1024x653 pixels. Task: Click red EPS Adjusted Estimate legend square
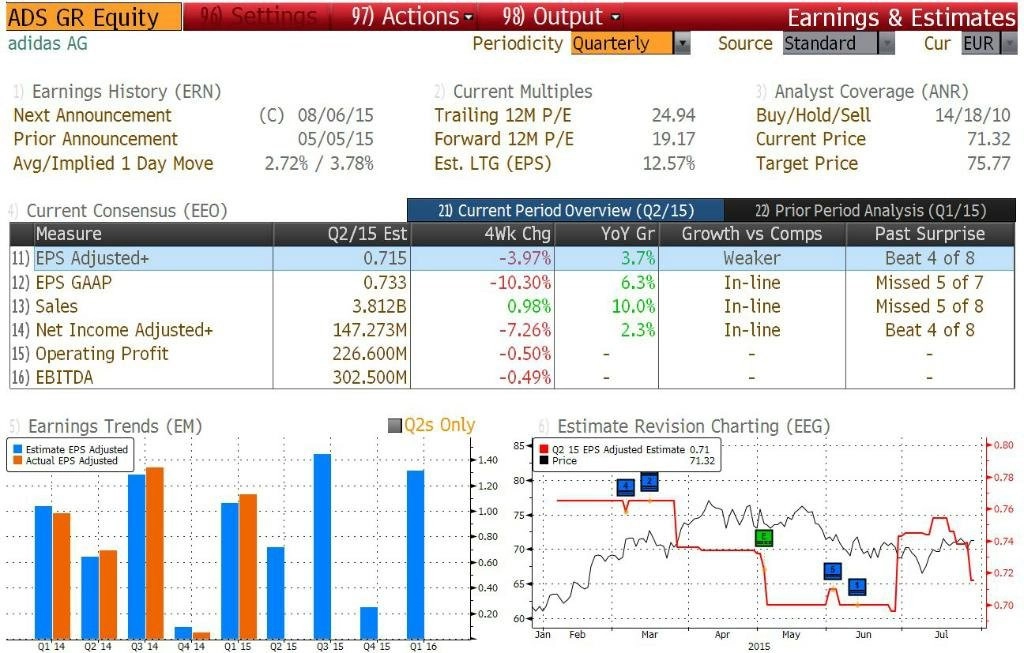point(544,449)
